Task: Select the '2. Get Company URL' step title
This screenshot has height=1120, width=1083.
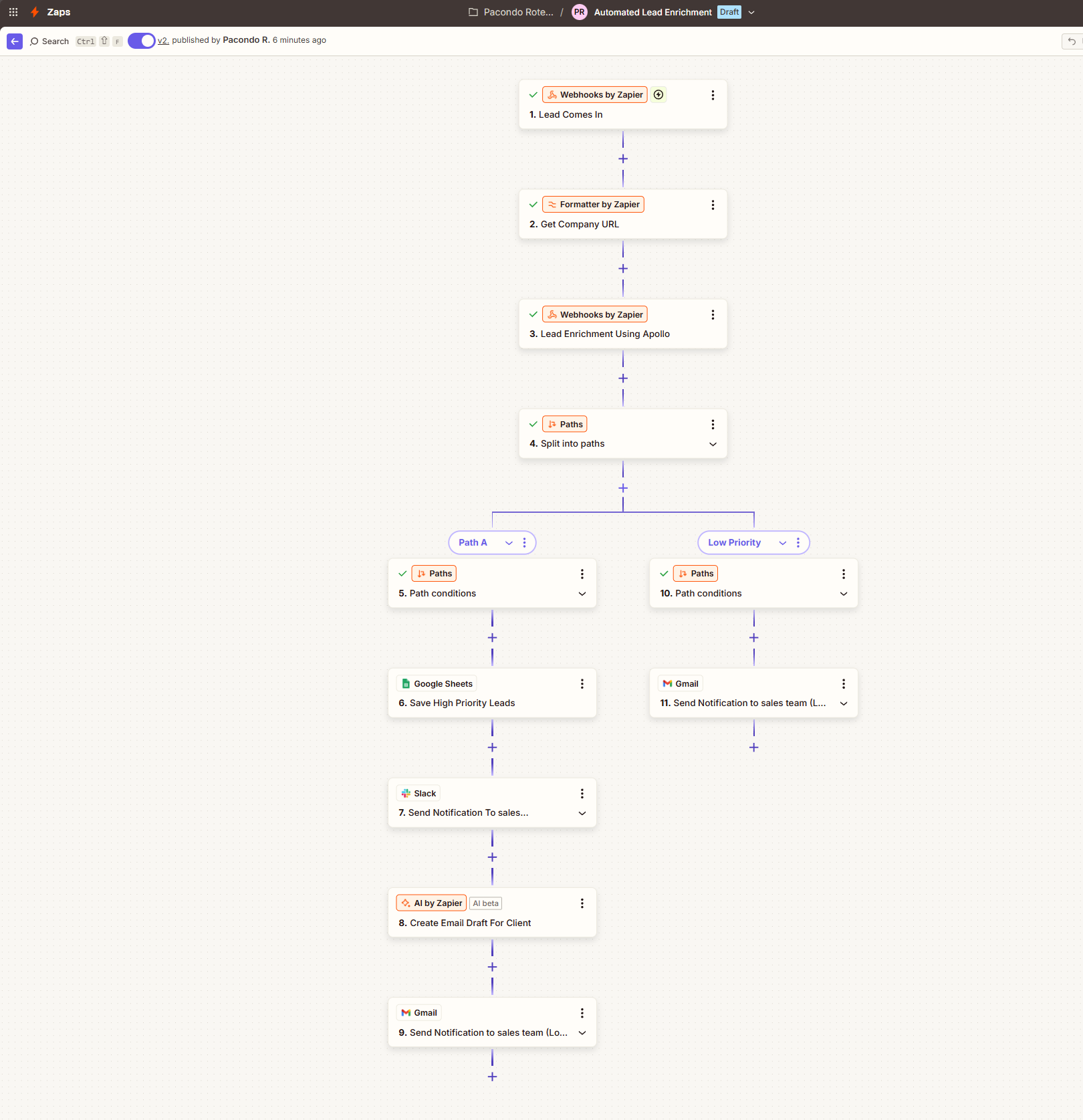Action: (x=574, y=225)
